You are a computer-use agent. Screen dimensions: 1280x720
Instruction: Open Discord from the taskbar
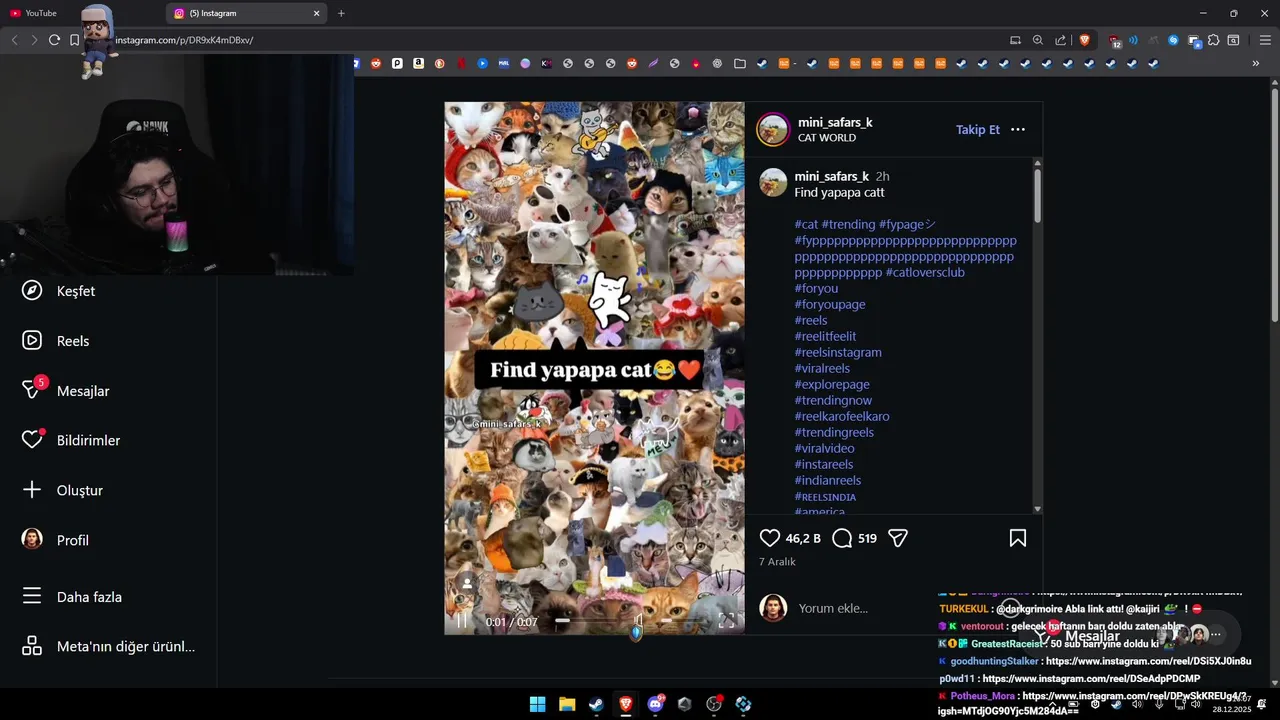(x=655, y=704)
